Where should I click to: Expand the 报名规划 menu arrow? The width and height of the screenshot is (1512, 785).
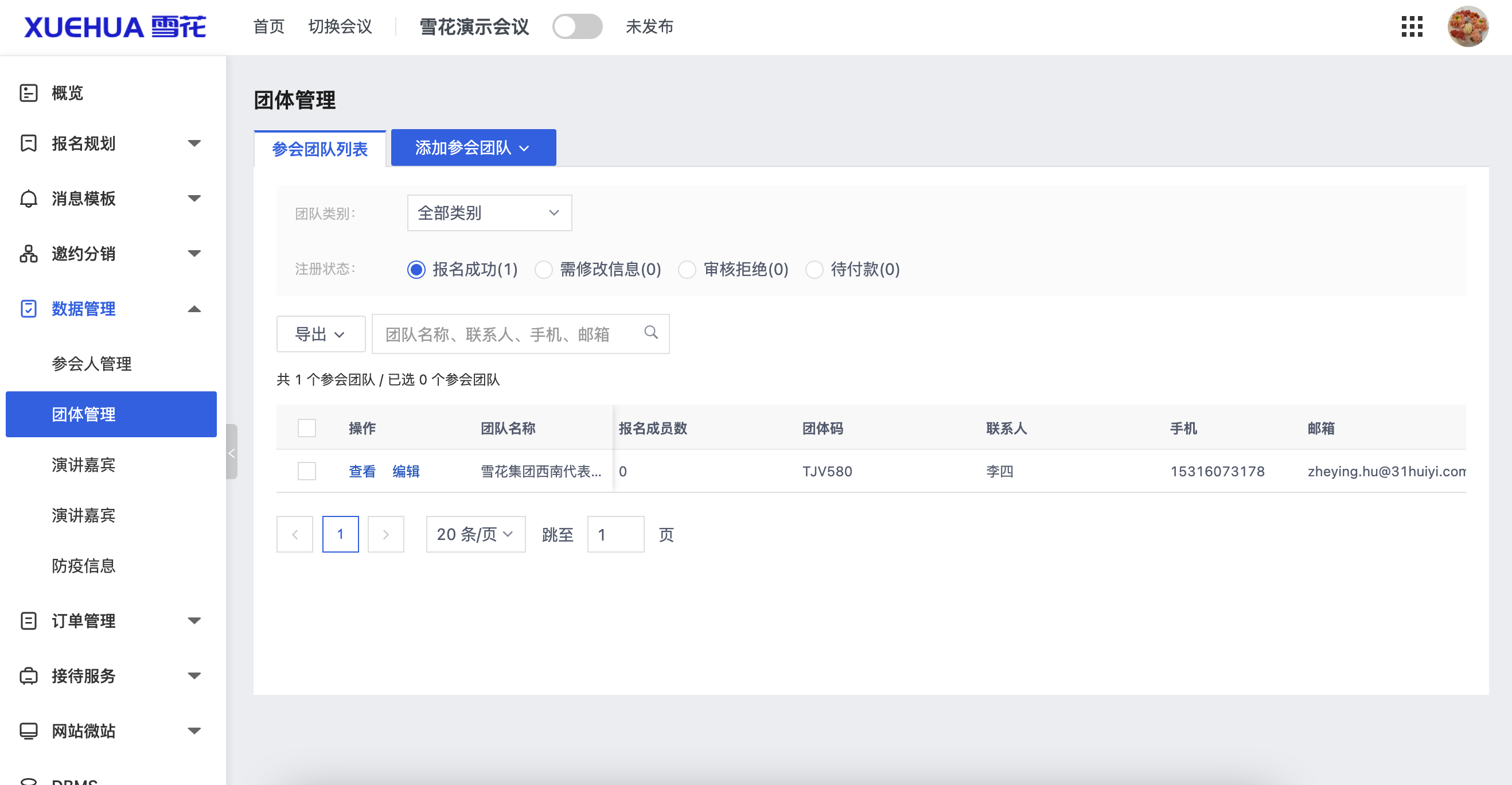click(x=194, y=143)
